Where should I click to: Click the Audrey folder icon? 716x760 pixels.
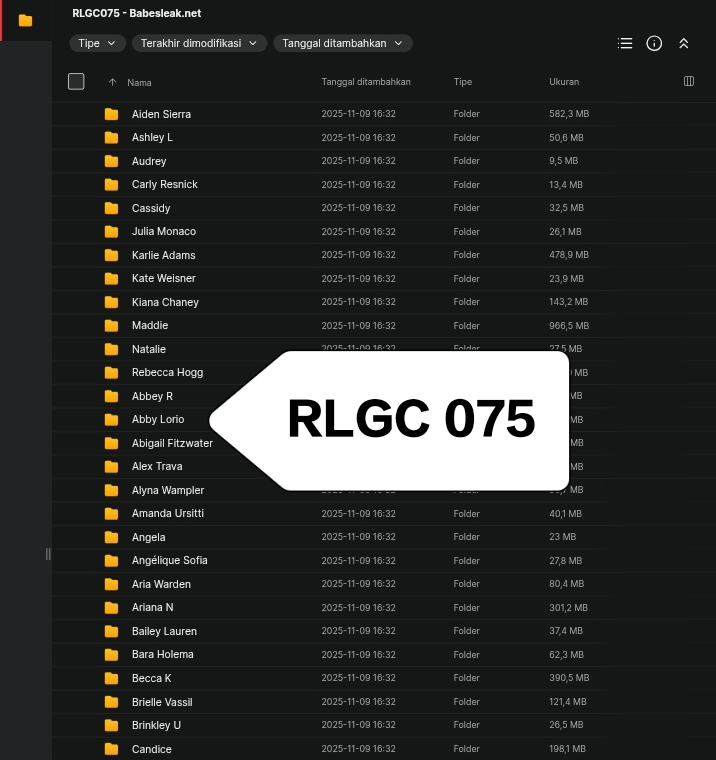pyautogui.click(x=111, y=161)
